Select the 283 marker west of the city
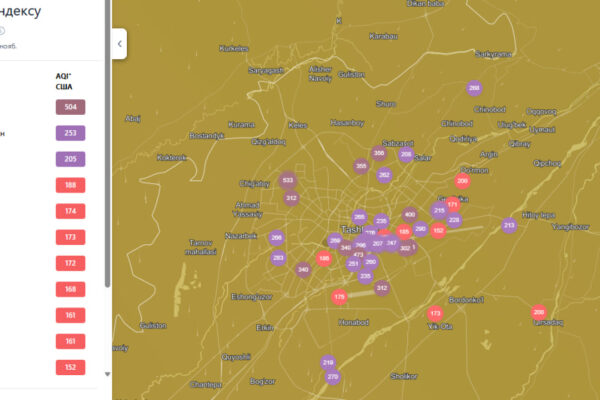Image resolution: width=600 pixels, height=400 pixels. pyautogui.click(x=278, y=258)
